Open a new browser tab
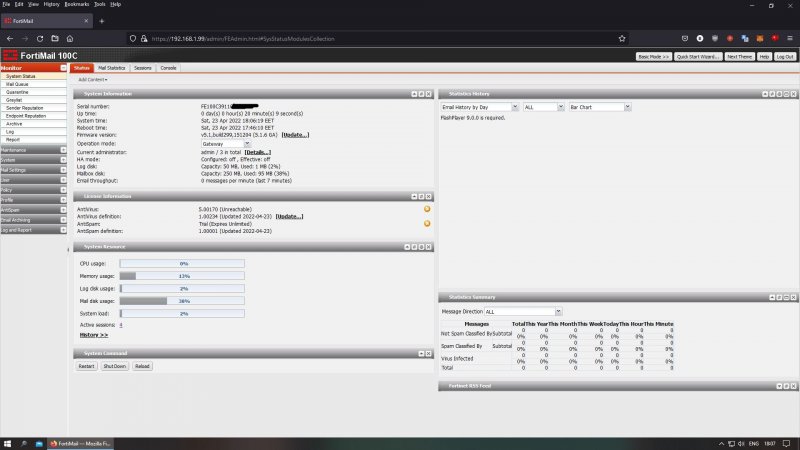This screenshot has width=800, height=450. [x=102, y=21]
